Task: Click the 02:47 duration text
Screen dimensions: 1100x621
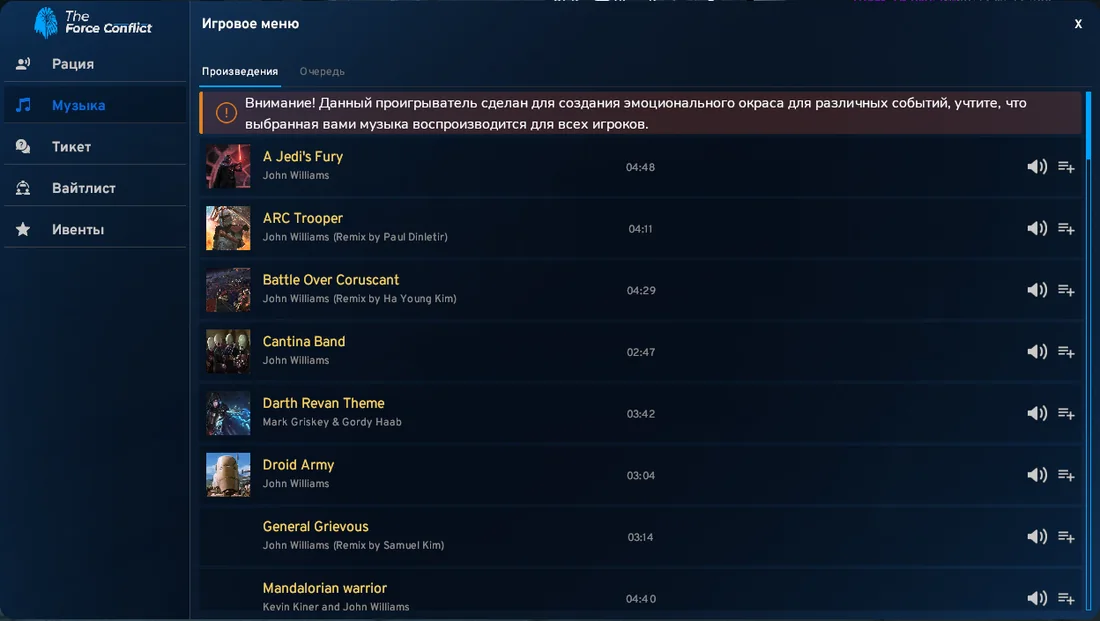Action: point(640,352)
